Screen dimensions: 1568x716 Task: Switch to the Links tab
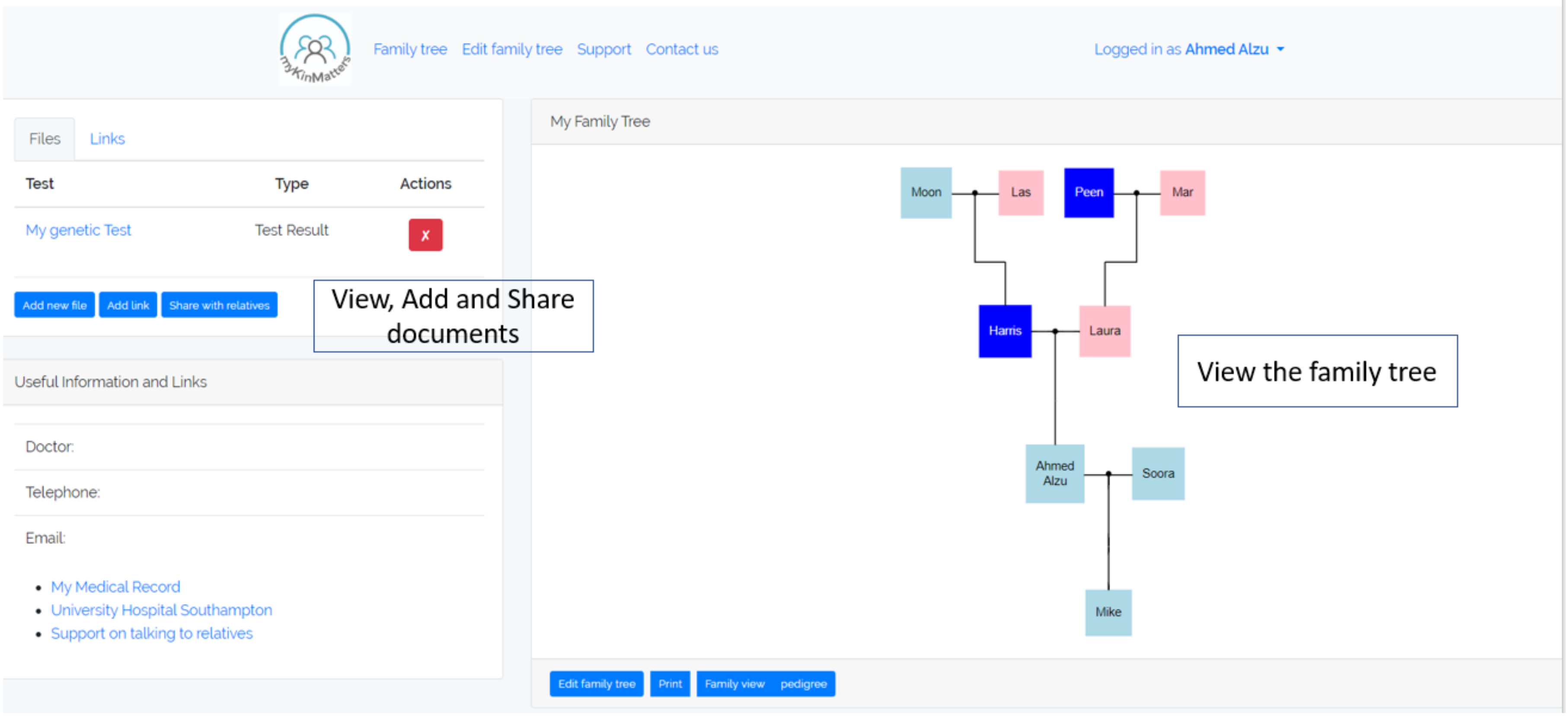pyautogui.click(x=107, y=139)
